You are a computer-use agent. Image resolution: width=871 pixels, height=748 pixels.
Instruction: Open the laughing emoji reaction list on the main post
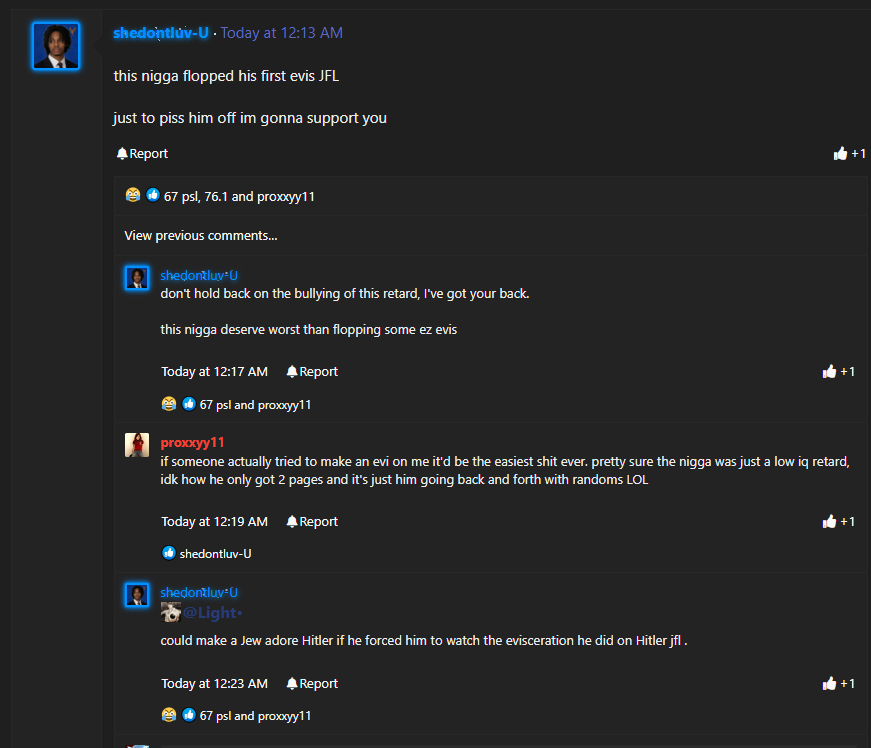coord(133,195)
